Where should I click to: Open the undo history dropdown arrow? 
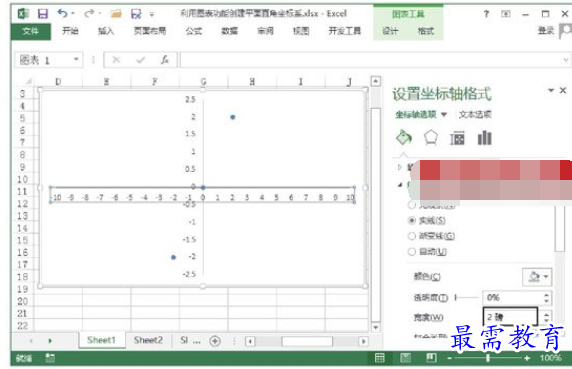pos(73,13)
